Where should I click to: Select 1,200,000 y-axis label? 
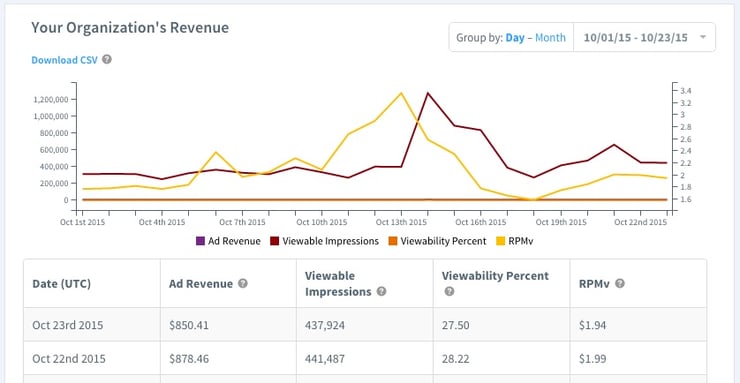coord(50,100)
